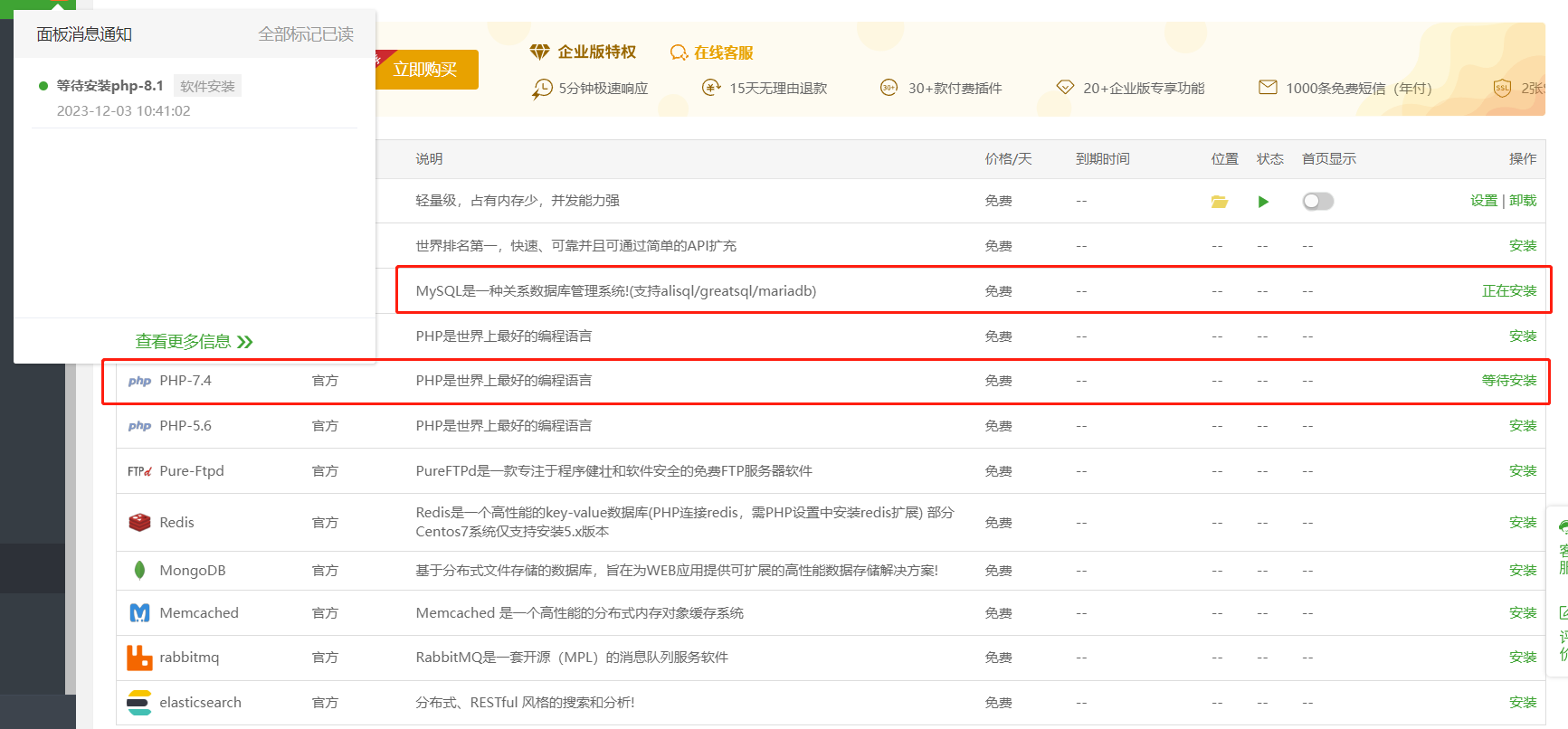Click the rabbitmq orange icon
This screenshot has width=1568, height=729.
pos(139,658)
